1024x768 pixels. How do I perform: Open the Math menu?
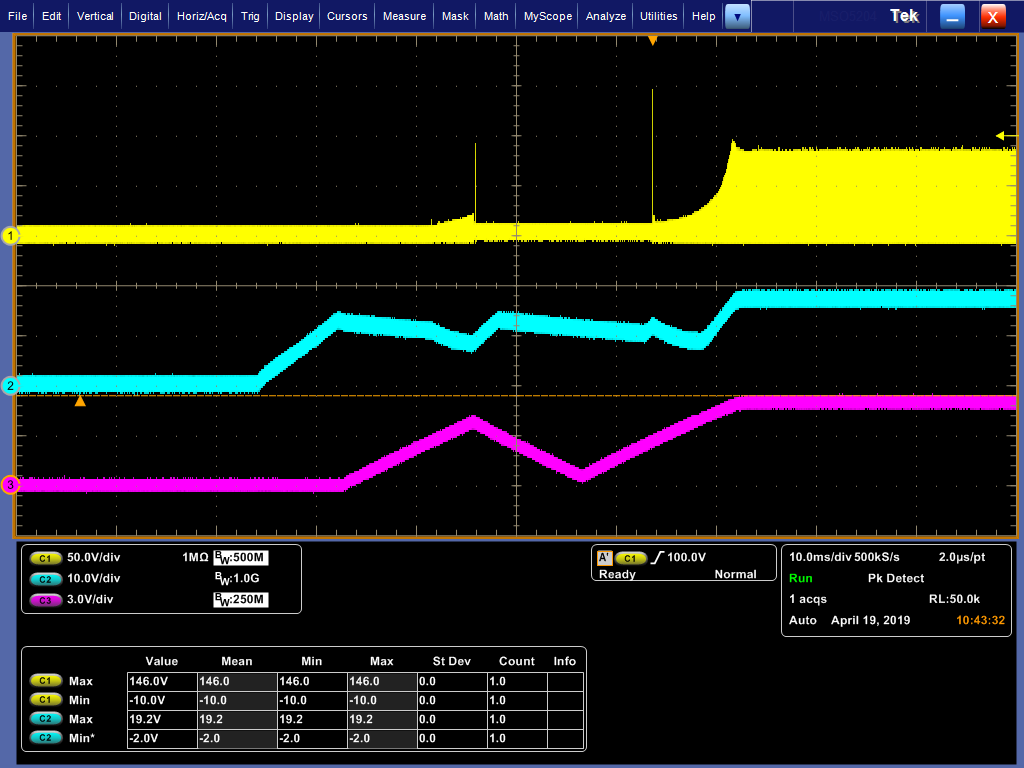pos(496,16)
